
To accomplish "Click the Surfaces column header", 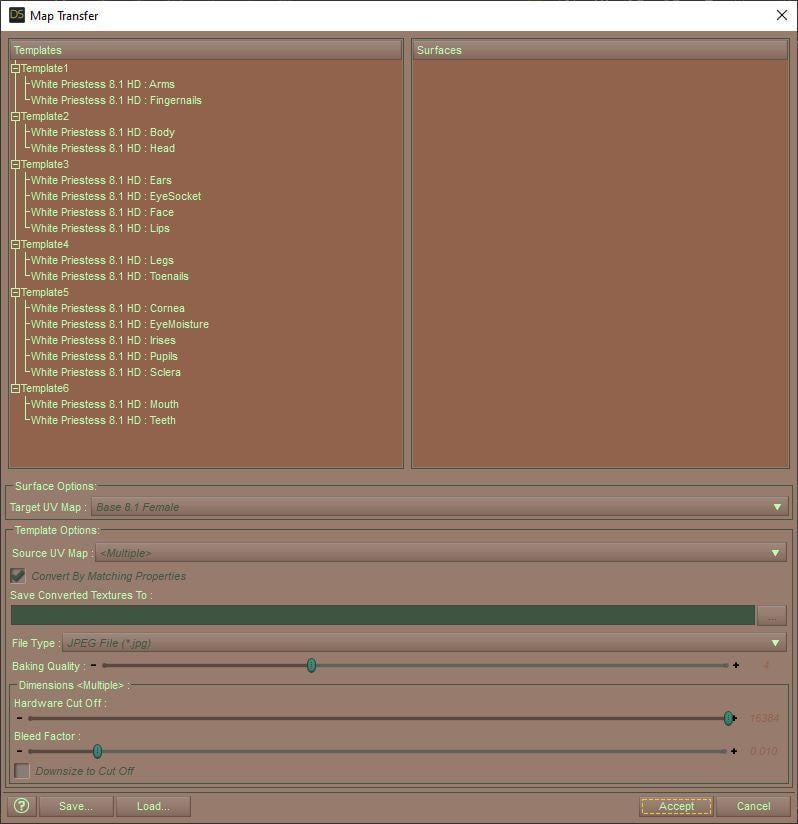I will pos(600,50).
